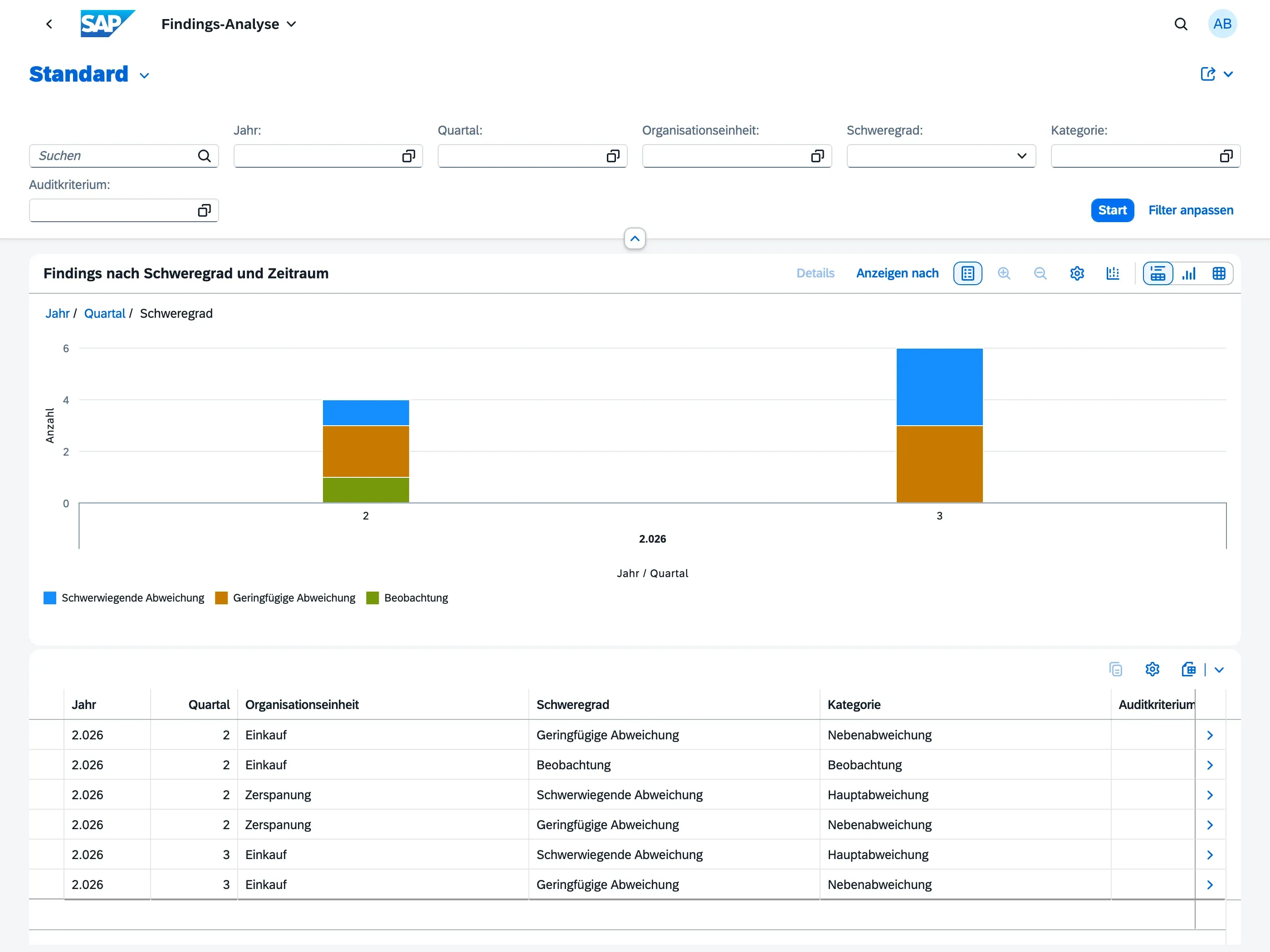The height and width of the screenshot is (952, 1270).
Task: Click the Start button
Action: [1112, 211]
